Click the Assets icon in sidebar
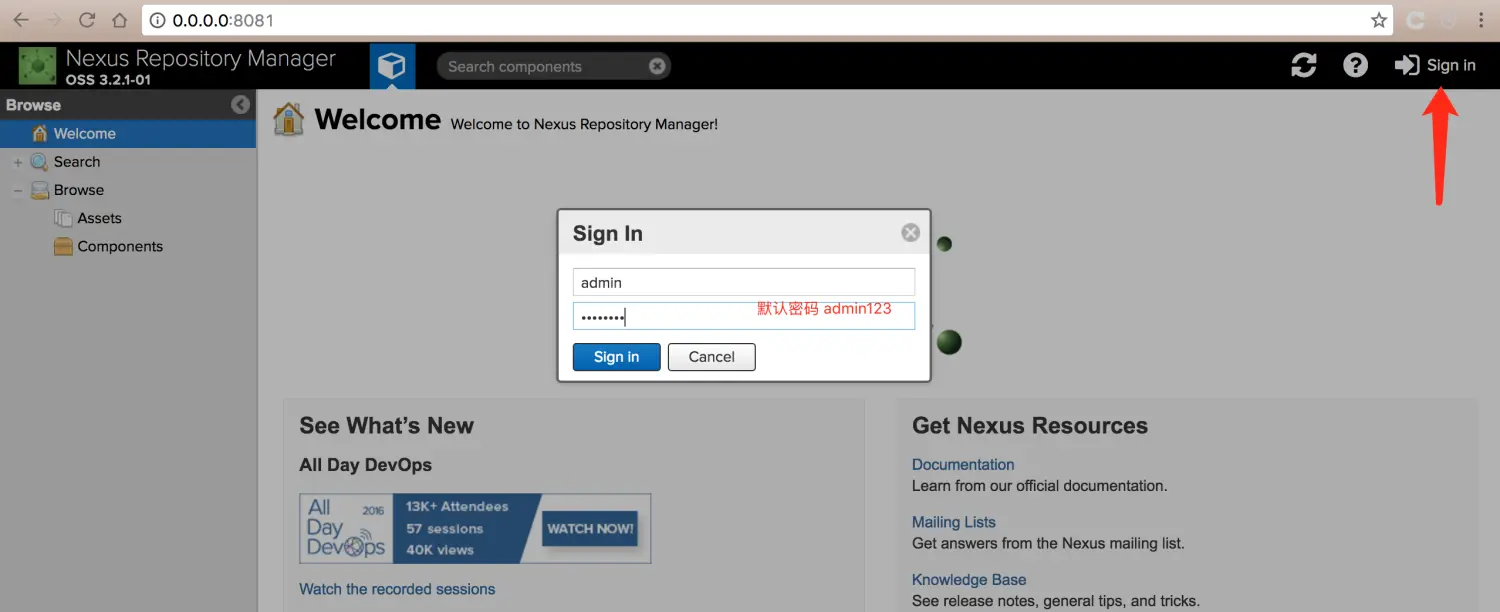Viewport: 1500px width, 612px height. 63,218
